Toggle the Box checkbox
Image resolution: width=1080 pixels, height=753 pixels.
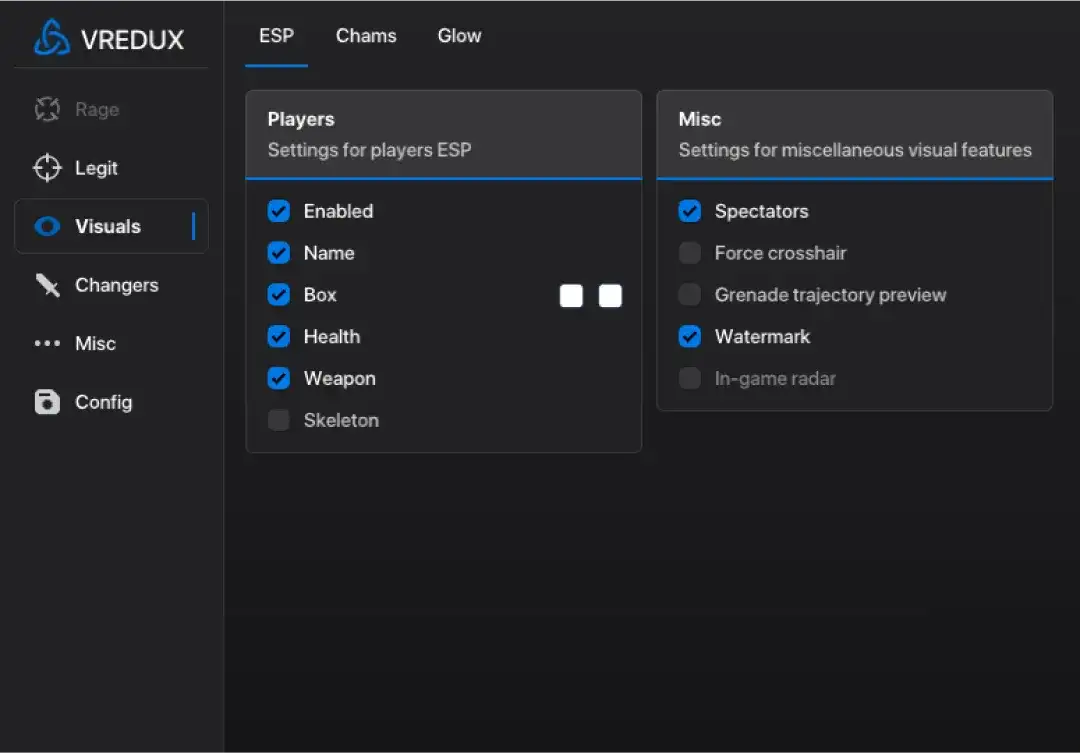coord(279,295)
